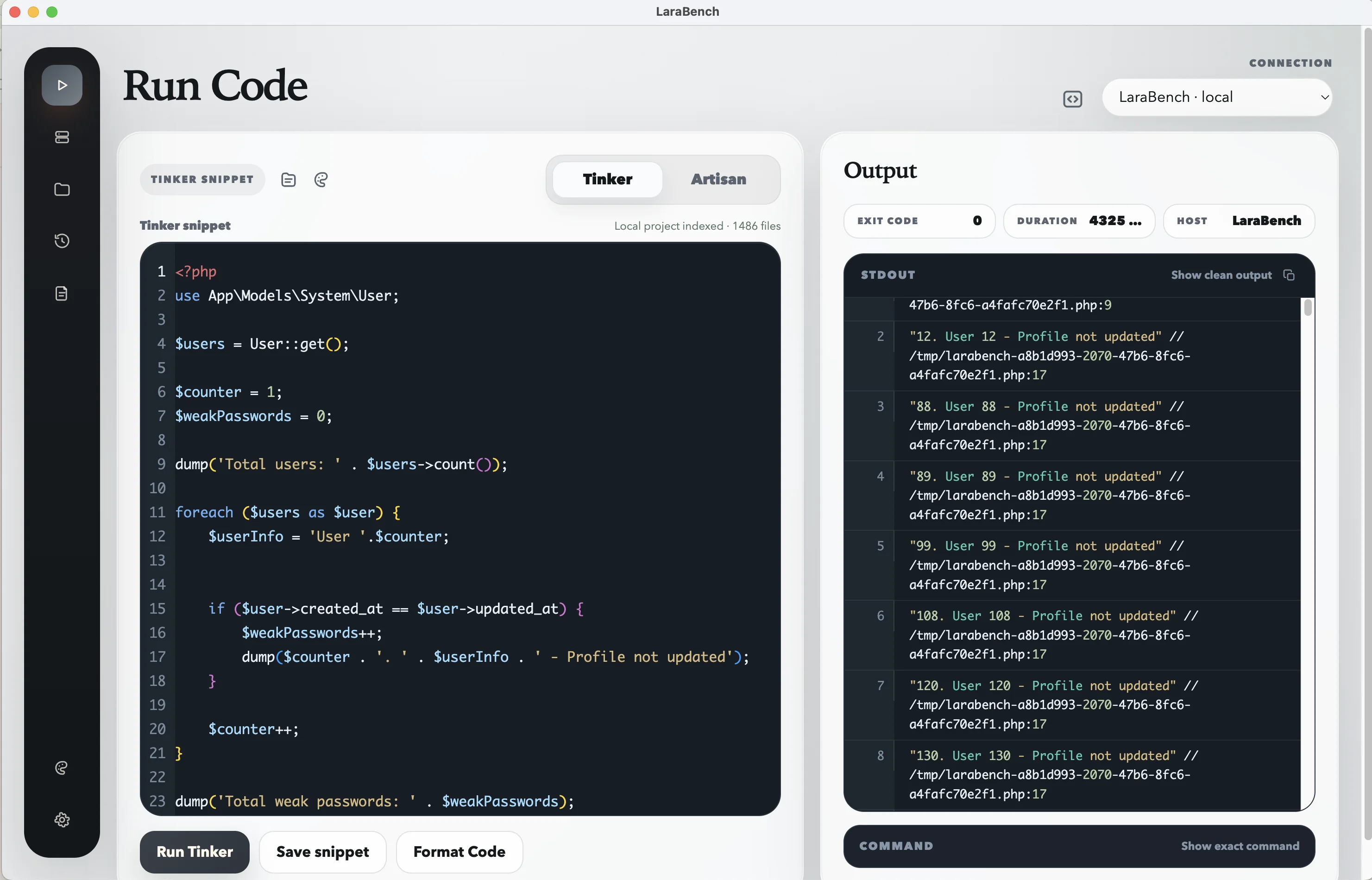The image size is (1372, 880).
Task: Click the Save snippet button
Action: pos(322,851)
